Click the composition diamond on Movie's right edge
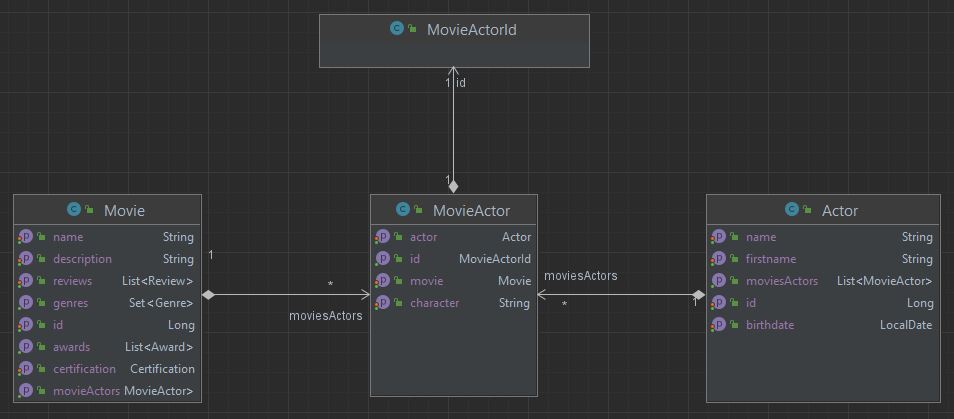 coord(209,295)
